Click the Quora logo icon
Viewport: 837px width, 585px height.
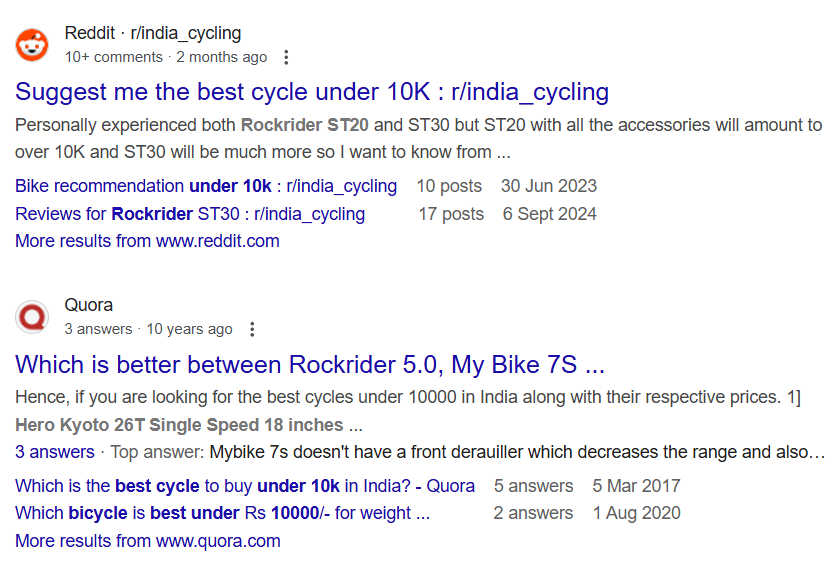32,317
